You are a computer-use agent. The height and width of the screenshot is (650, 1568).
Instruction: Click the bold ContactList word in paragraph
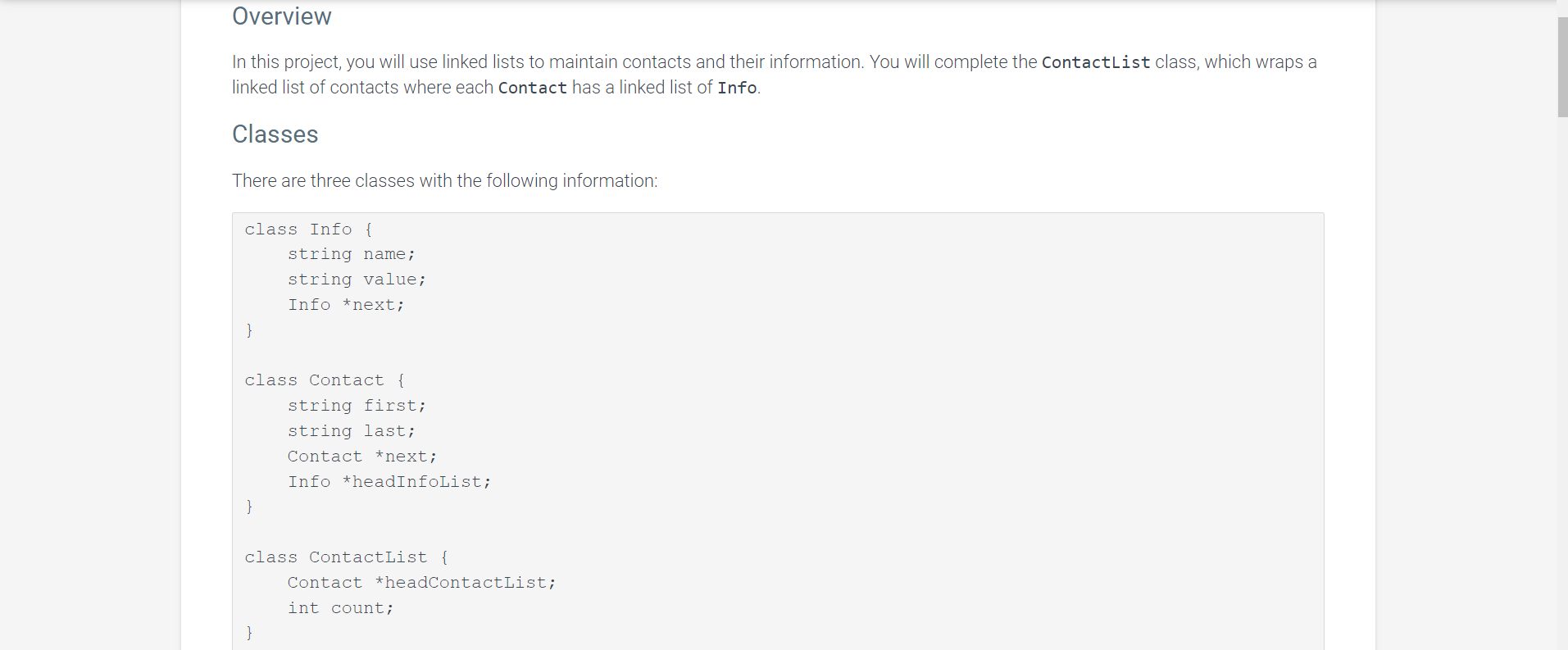pos(1096,62)
